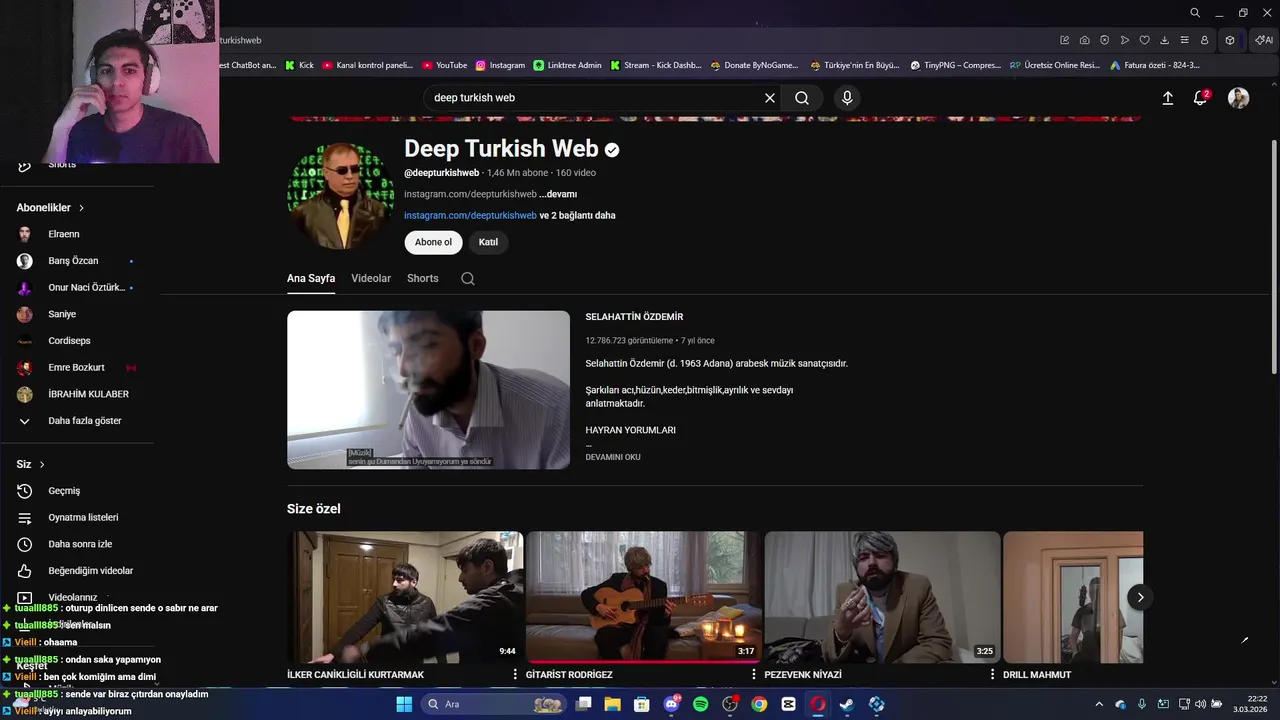Open Opera easy setup sliders icon
This screenshot has width=1280, height=720.
[1185, 40]
